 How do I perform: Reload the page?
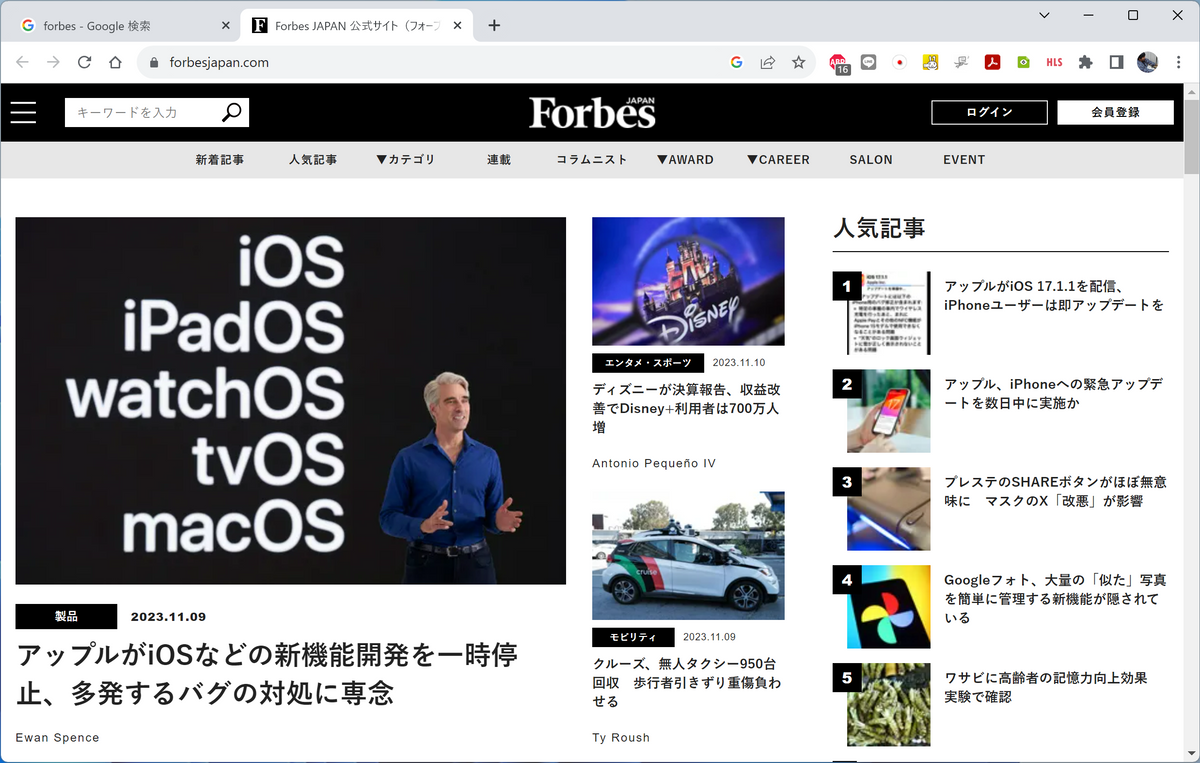84,62
